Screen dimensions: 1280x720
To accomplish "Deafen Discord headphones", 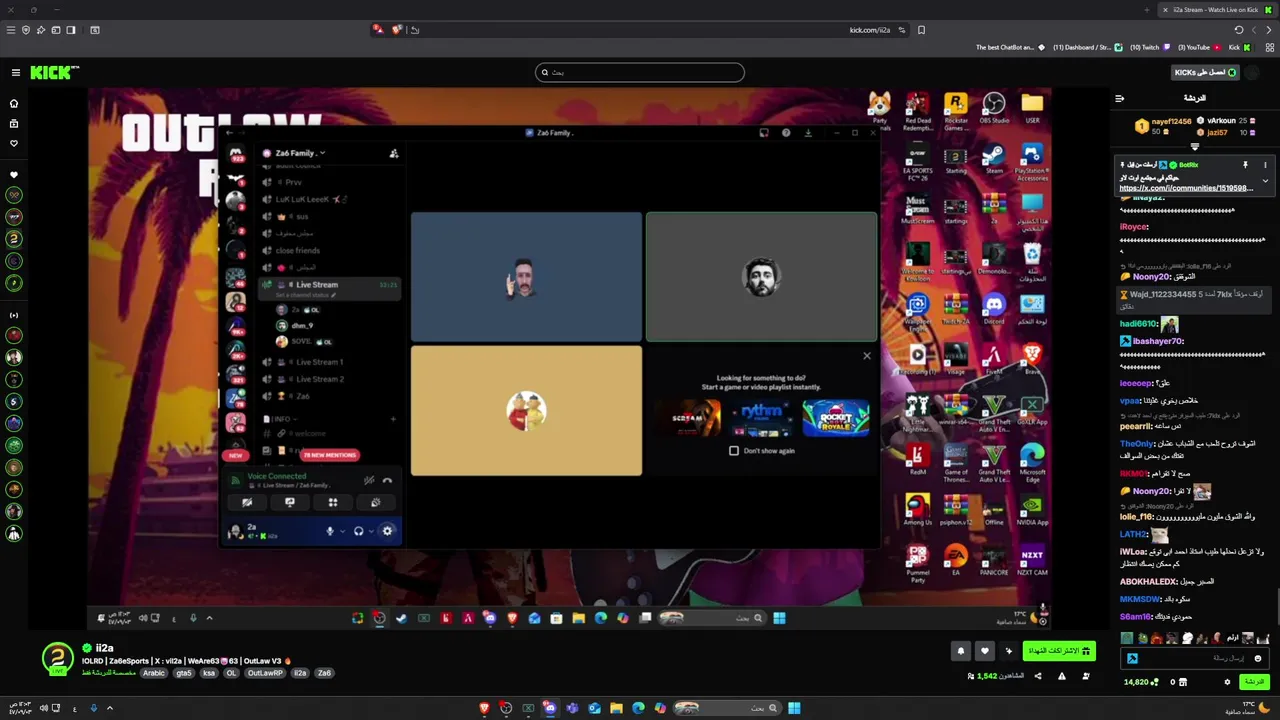I will coord(358,531).
